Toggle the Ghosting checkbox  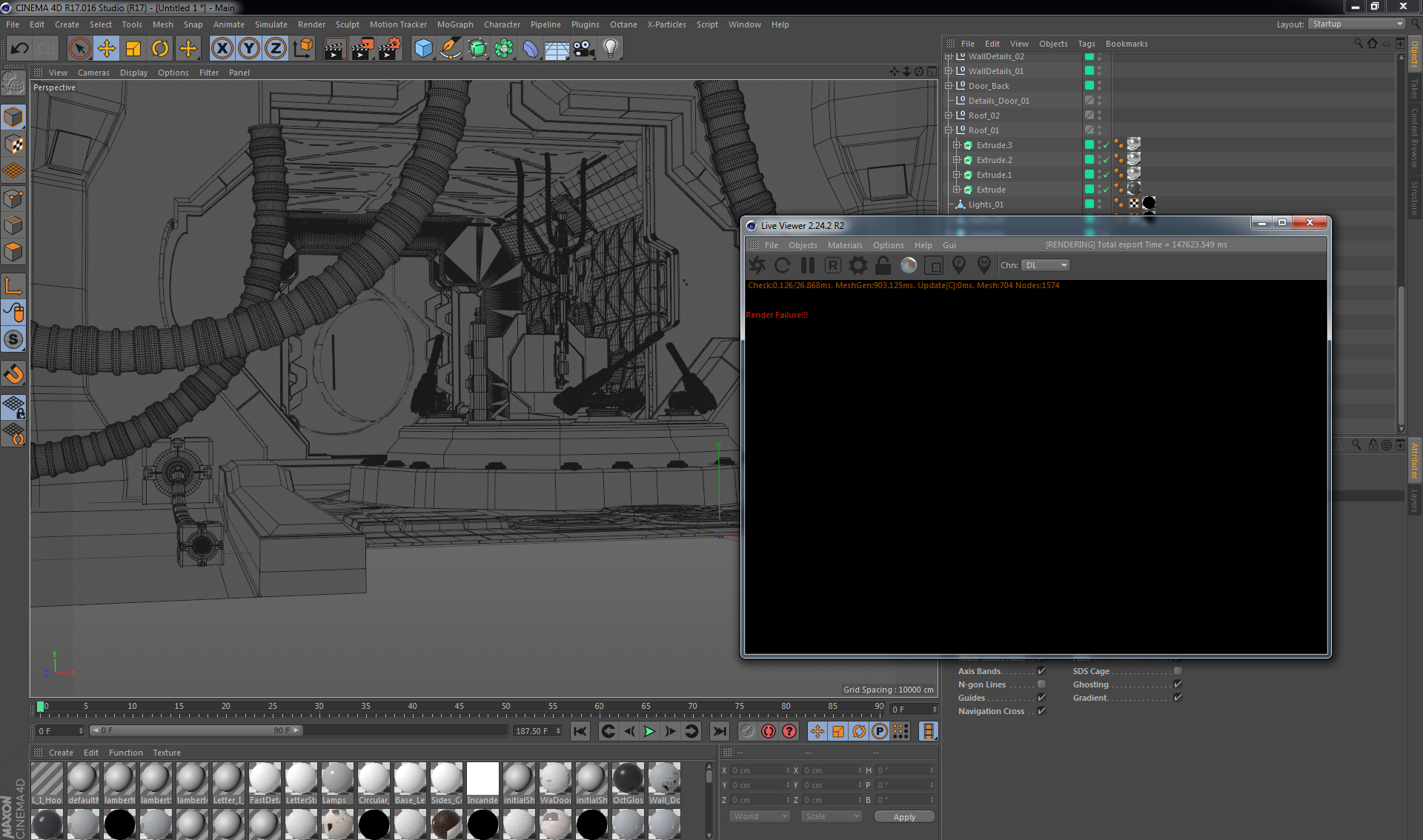coord(1178,684)
